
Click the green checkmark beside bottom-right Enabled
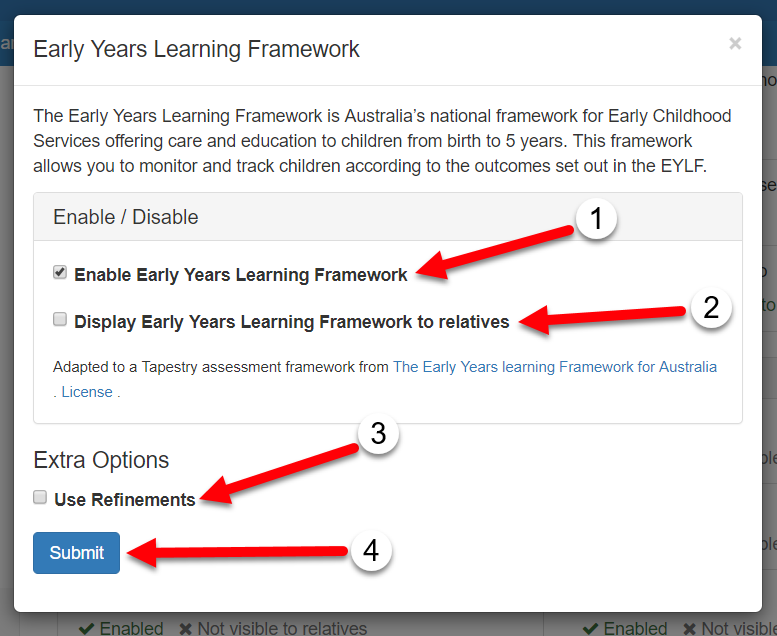pyautogui.click(x=591, y=628)
